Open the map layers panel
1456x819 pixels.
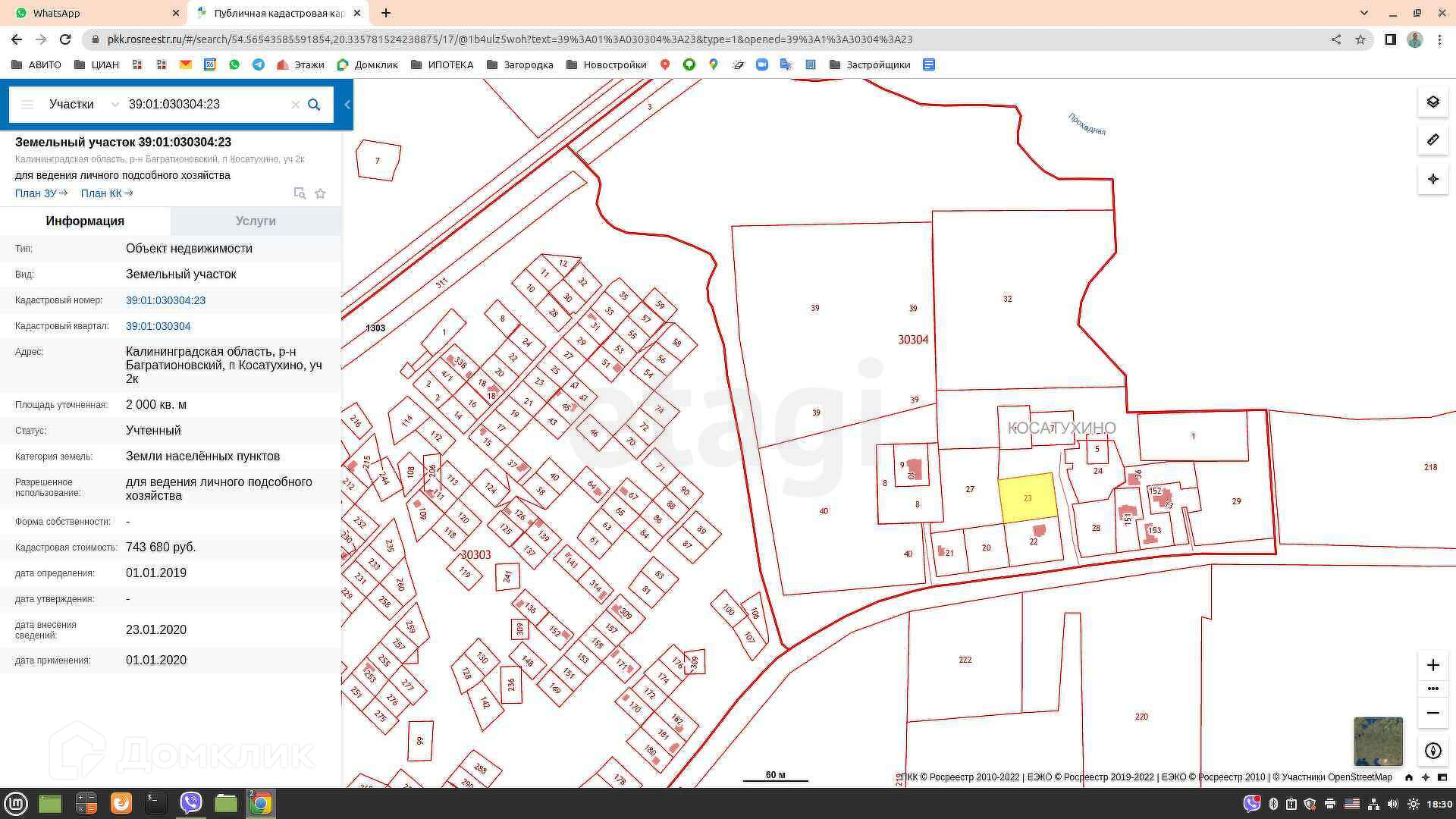point(1432,102)
